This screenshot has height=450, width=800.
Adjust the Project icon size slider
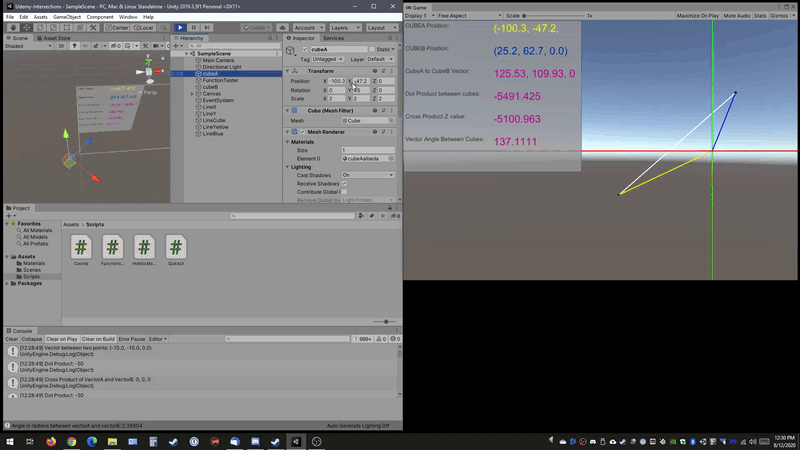(384, 322)
